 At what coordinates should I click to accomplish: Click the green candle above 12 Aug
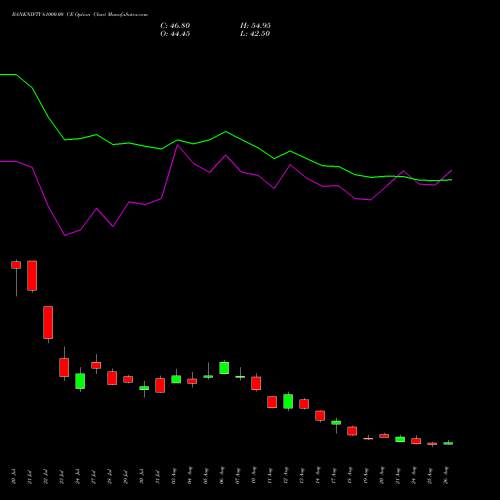[288, 401]
